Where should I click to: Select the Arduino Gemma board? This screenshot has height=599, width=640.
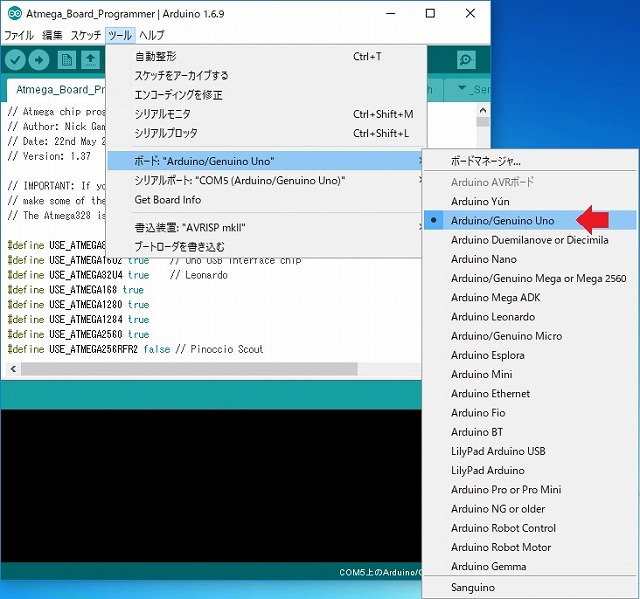click(530, 566)
